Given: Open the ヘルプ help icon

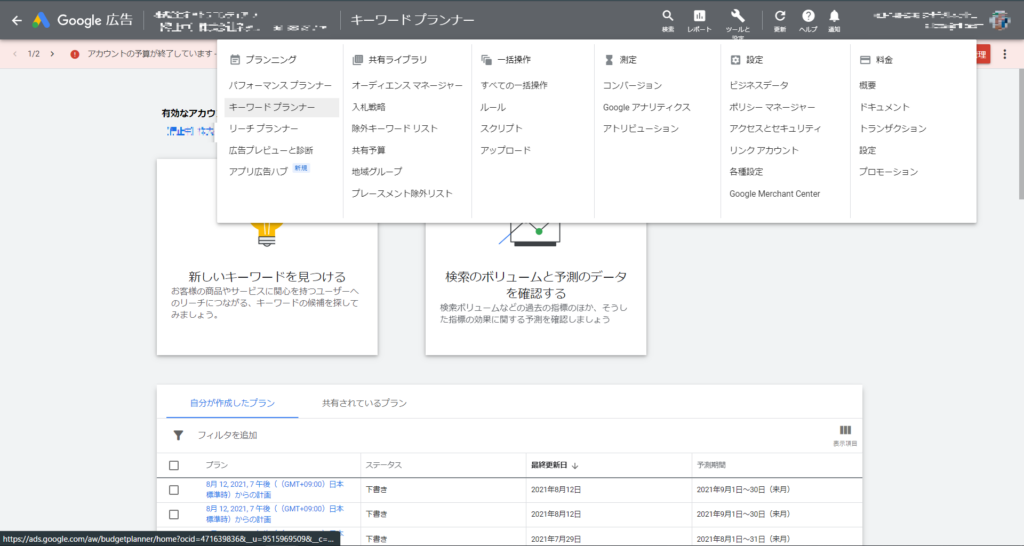Looking at the screenshot, I should tap(808, 16).
